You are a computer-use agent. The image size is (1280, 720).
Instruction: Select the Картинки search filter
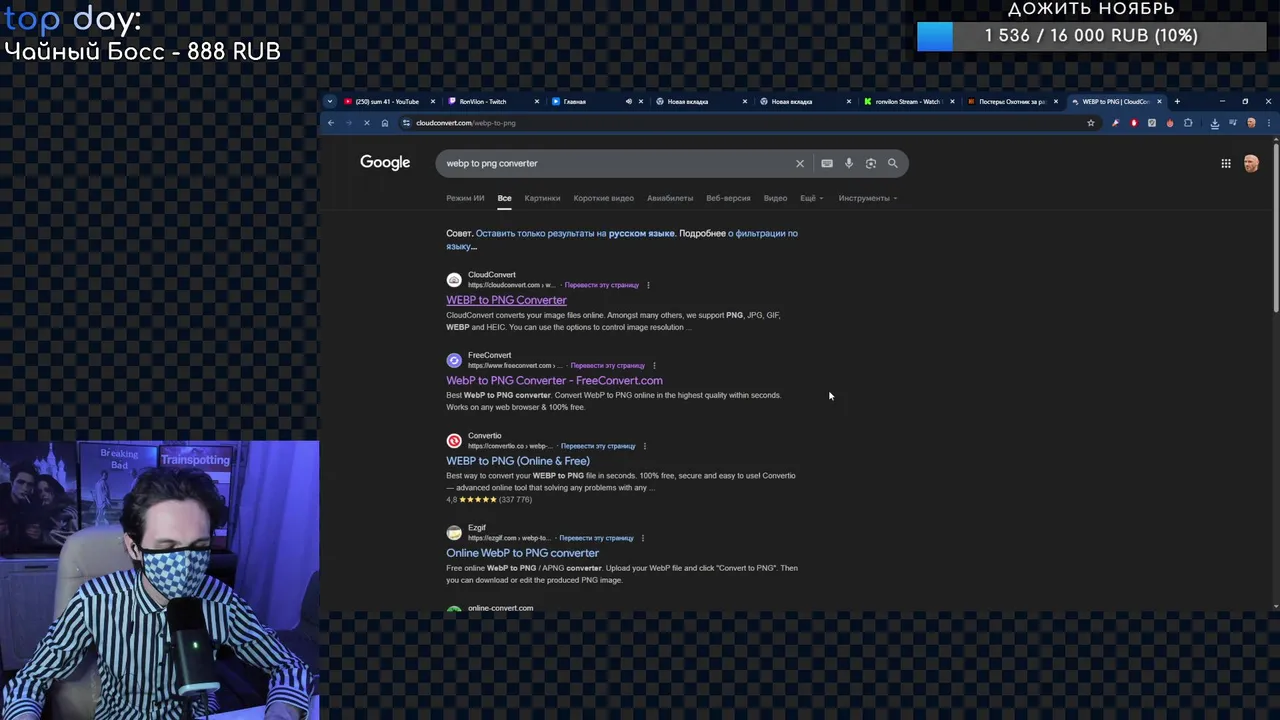542,198
